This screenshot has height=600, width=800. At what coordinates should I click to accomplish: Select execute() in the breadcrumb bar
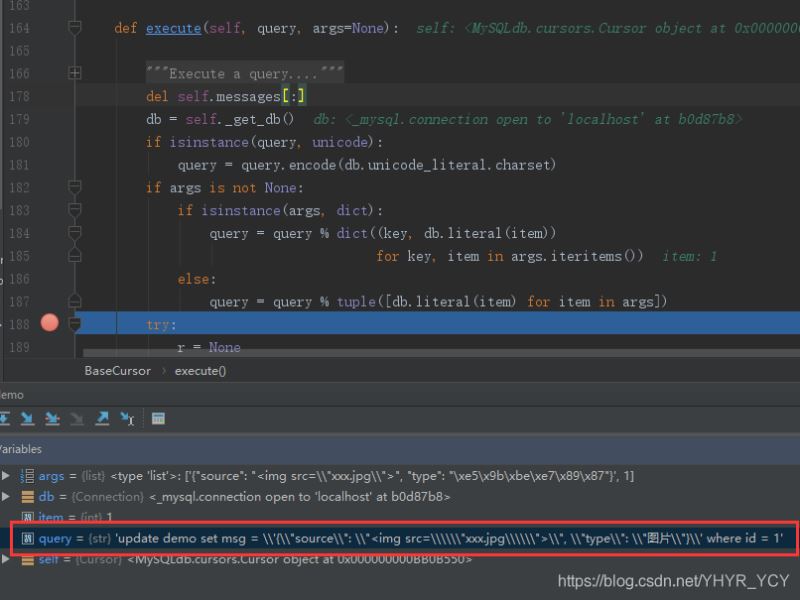pyautogui.click(x=200, y=370)
